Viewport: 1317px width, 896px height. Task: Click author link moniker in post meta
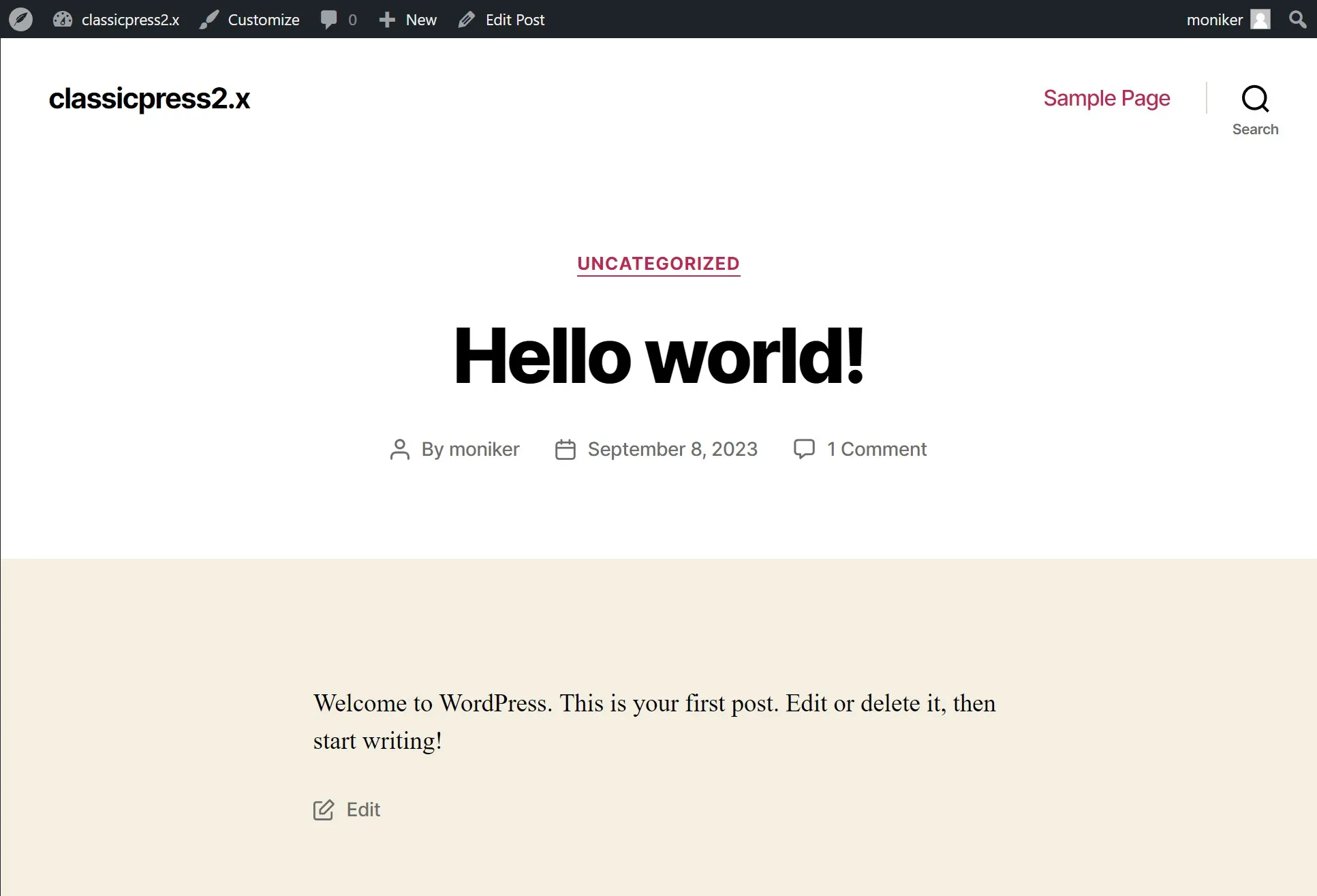(484, 449)
